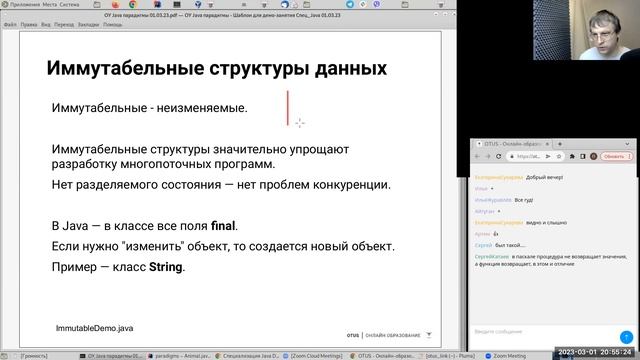
Task: Open Приложения in the top panel
Action: coord(25,4)
